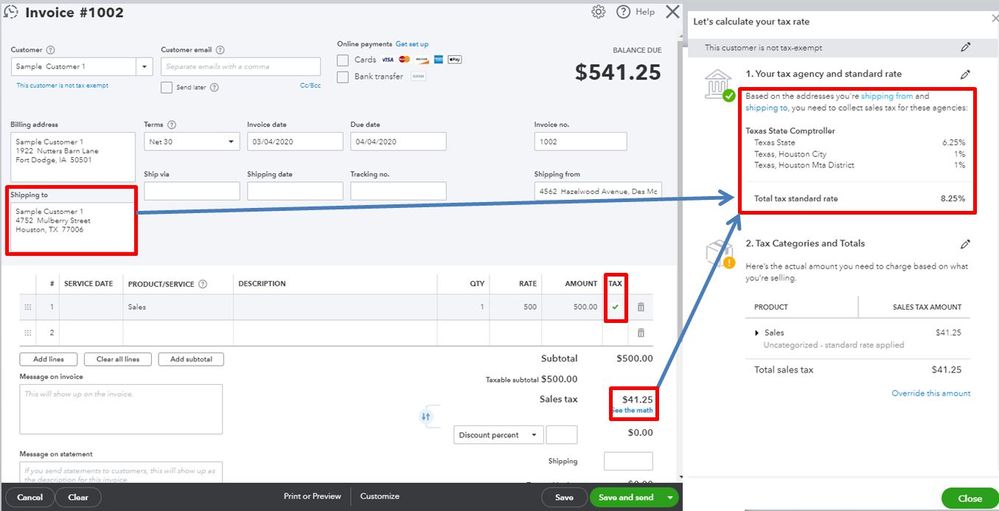Enable the Cards payment checkbox
Viewport: 999px width, 511px height.
(343, 60)
